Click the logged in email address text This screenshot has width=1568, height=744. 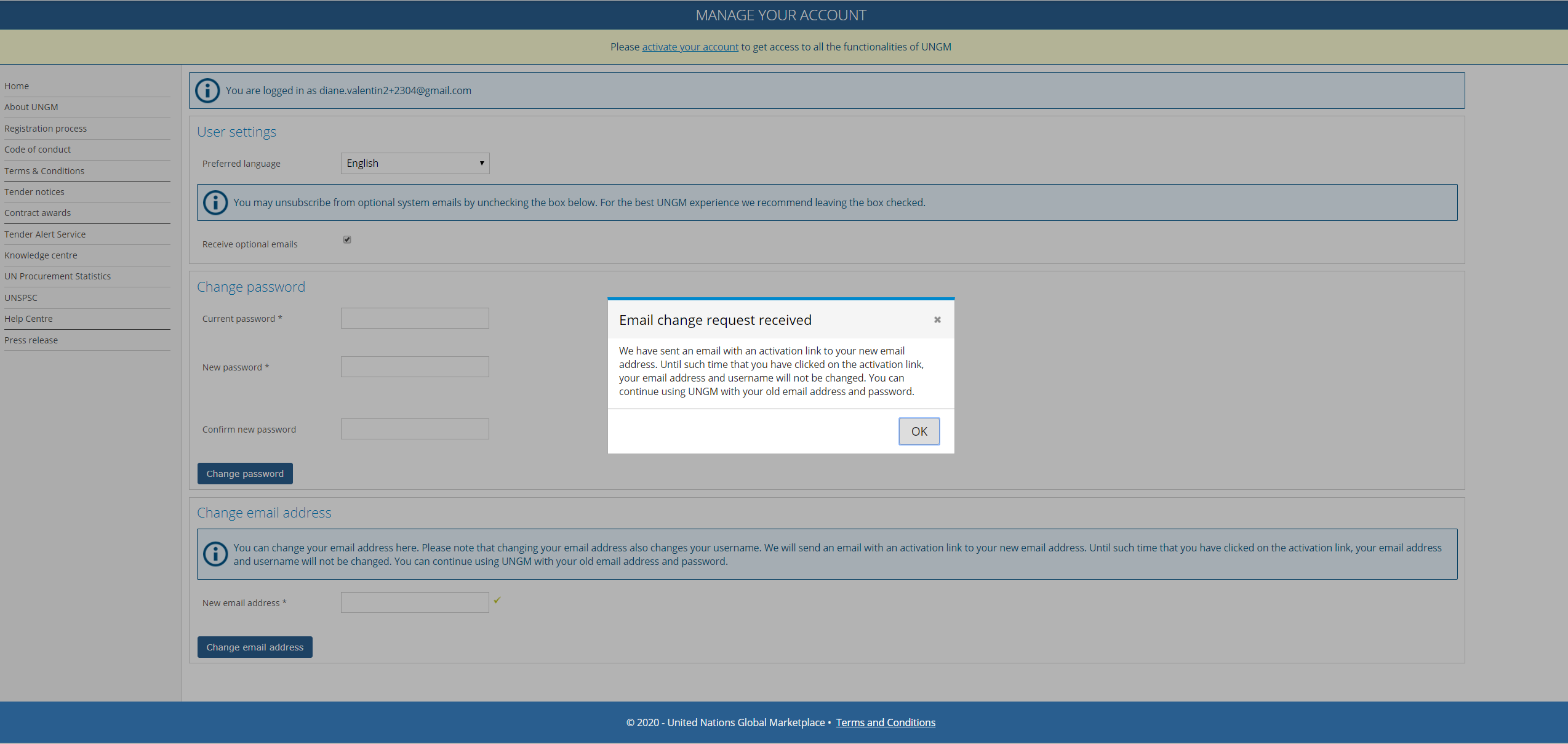395,90
